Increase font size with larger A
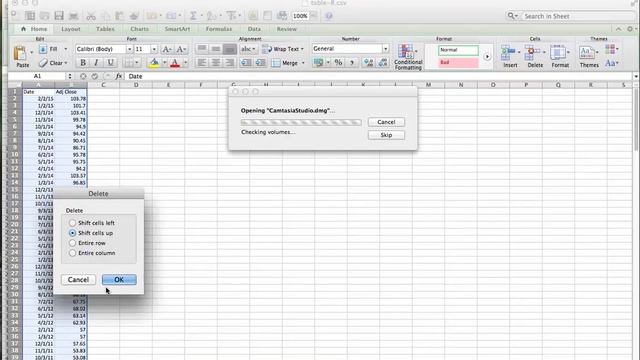The width and height of the screenshot is (640, 360). coord(166,49)
